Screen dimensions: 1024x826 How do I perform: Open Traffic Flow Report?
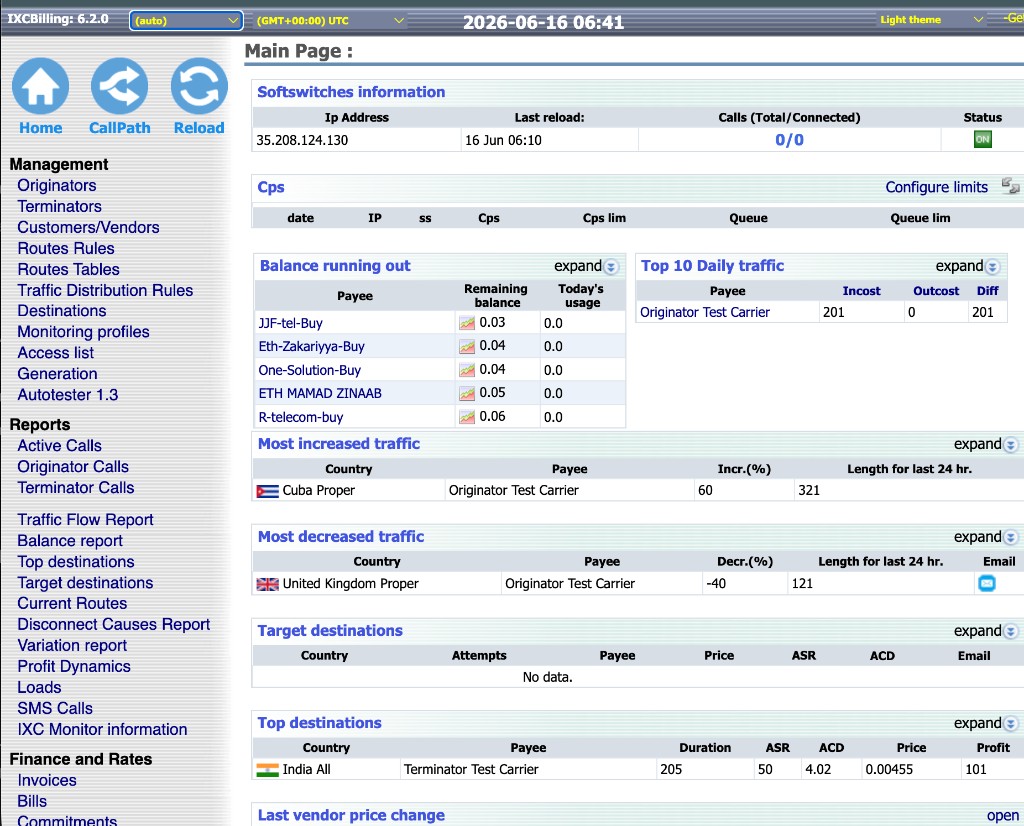pos(86,520)
